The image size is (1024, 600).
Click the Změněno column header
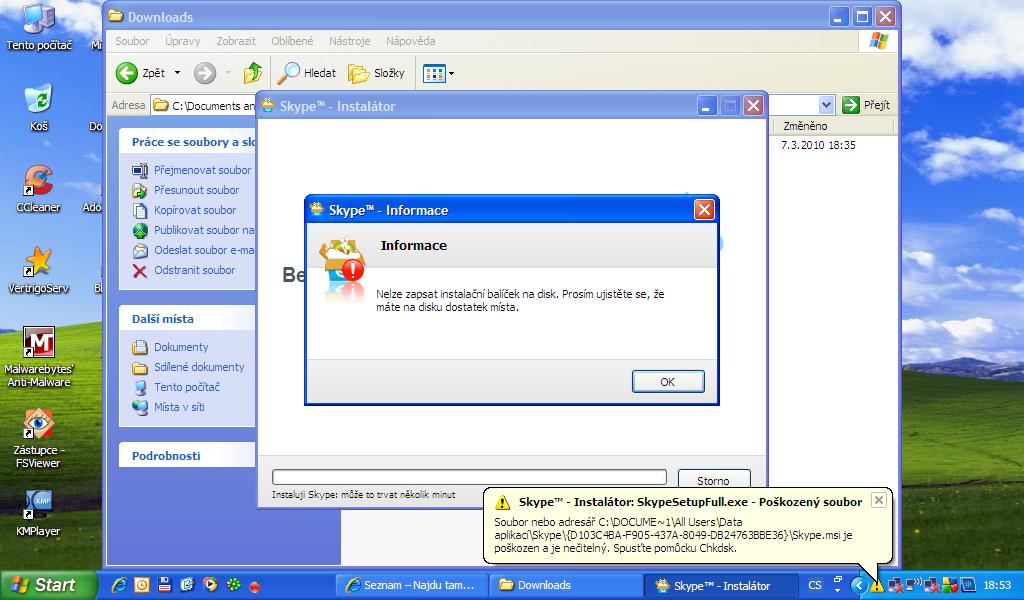coord(834,126)
